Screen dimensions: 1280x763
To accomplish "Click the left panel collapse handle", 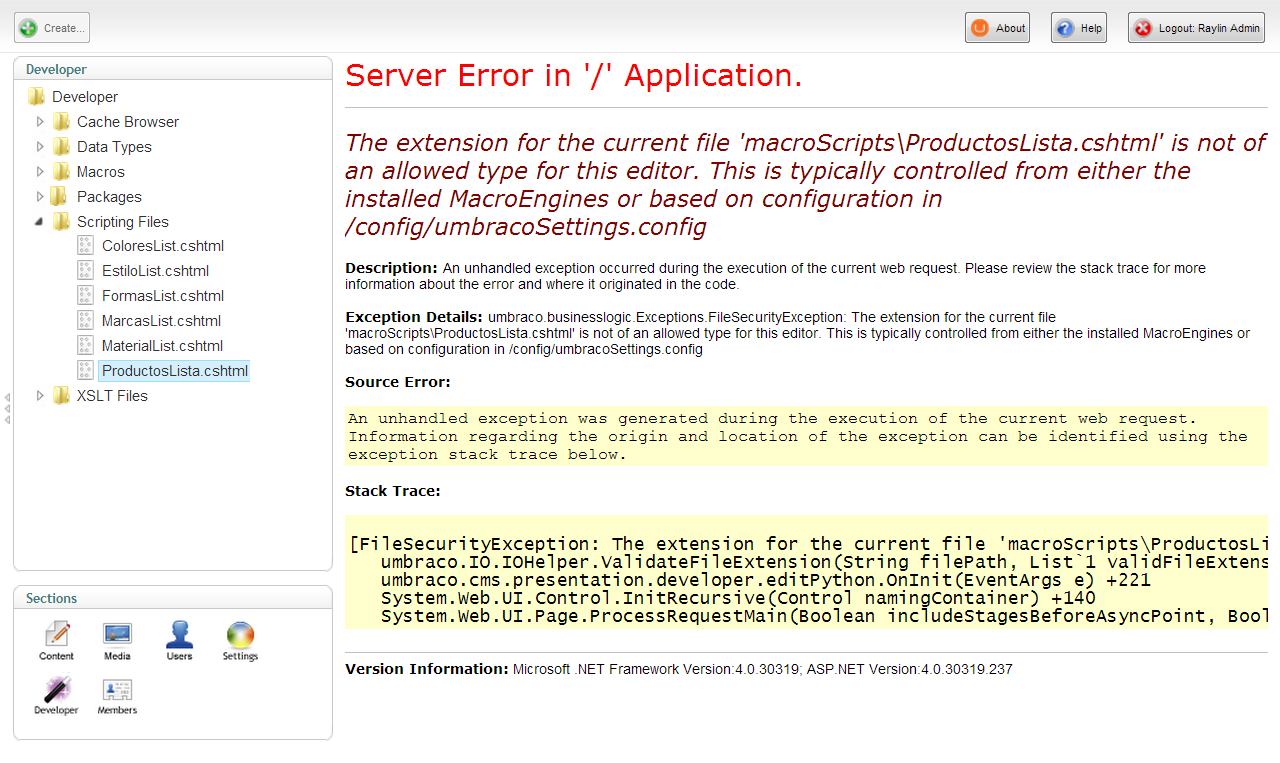I will point(7,408).
